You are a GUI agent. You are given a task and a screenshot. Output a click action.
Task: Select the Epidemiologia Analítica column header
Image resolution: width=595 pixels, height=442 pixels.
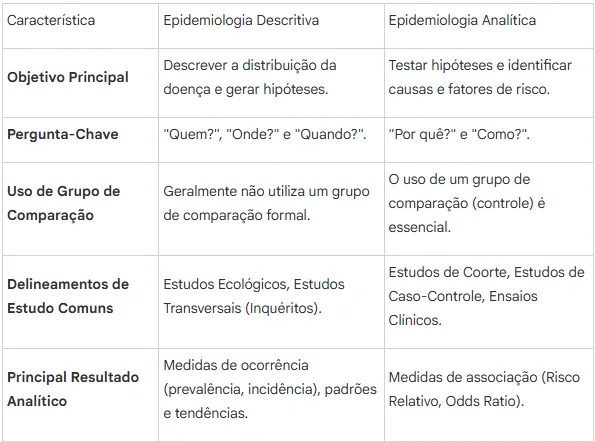point(488,26)
